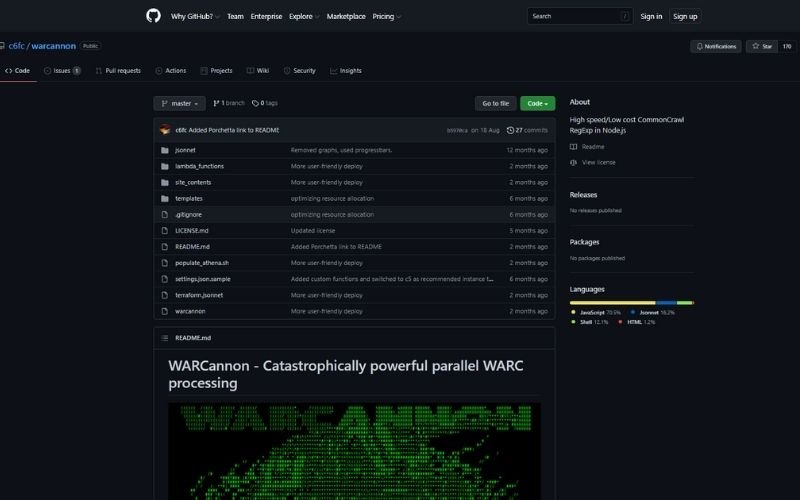Click the star icon
The width and height of the screenshot is (800, 500).
coord(756,46)
